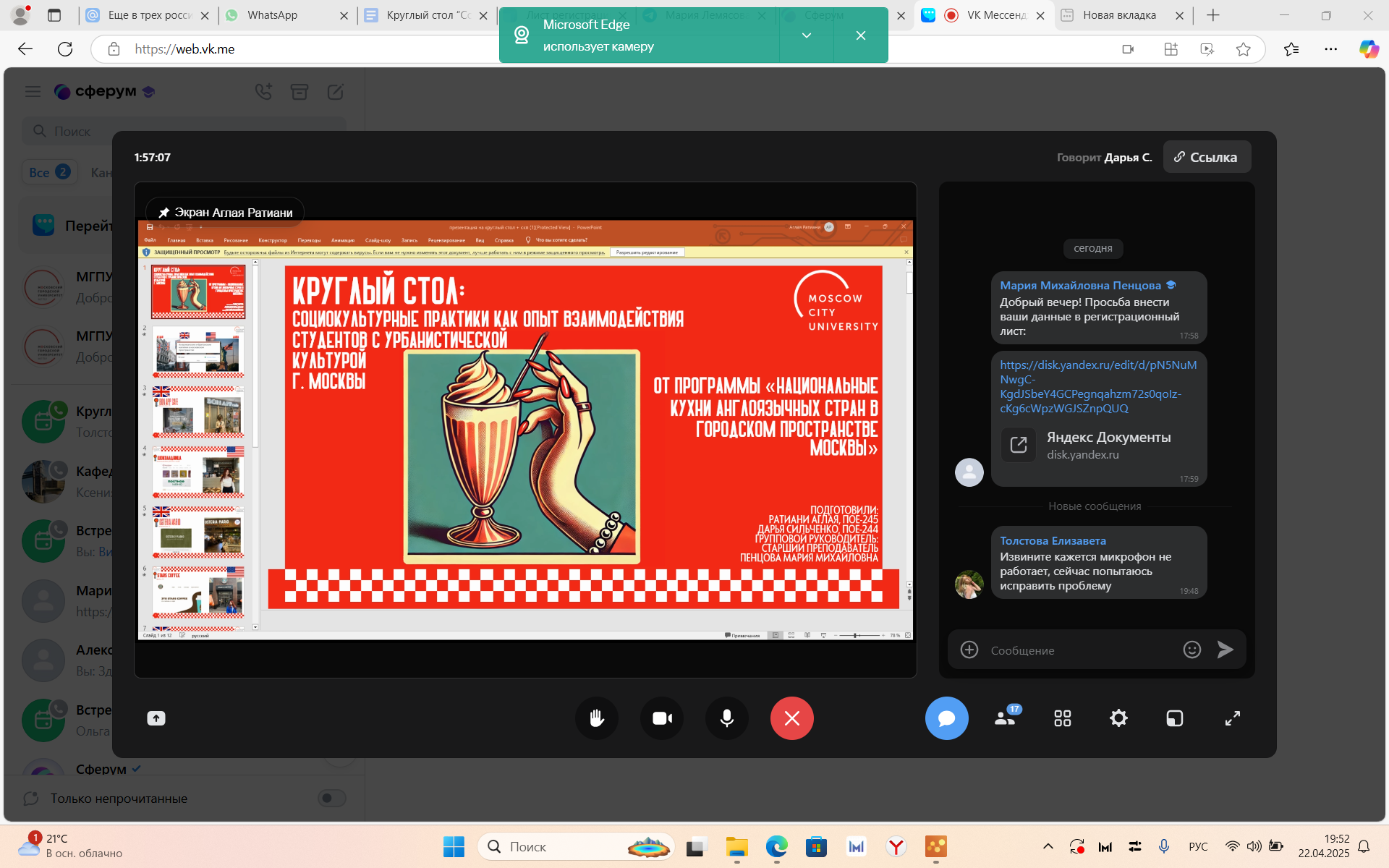Start screen sharing with upload icon

pos(156,718)
